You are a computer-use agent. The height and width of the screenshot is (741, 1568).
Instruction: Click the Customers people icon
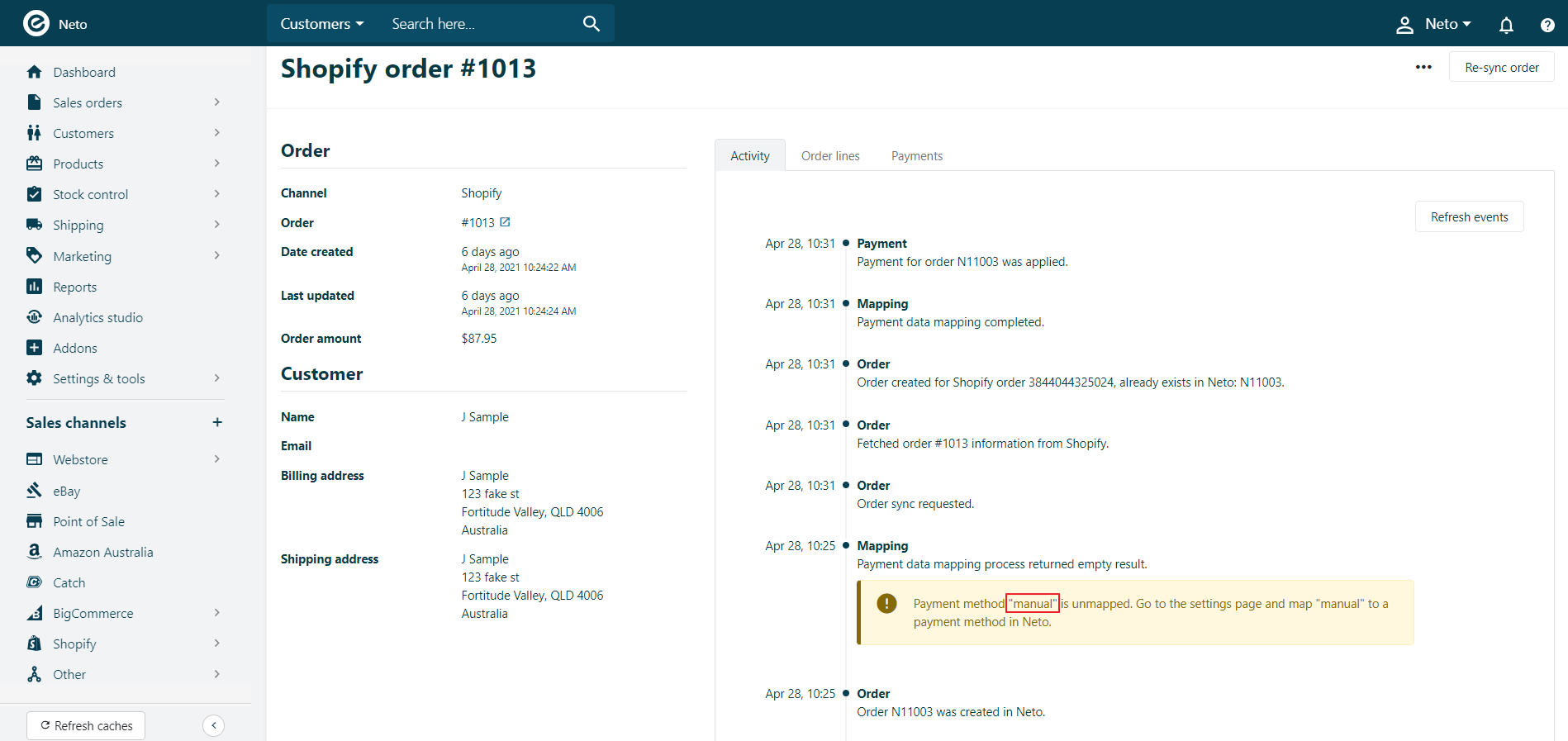[x=34, y=133]
